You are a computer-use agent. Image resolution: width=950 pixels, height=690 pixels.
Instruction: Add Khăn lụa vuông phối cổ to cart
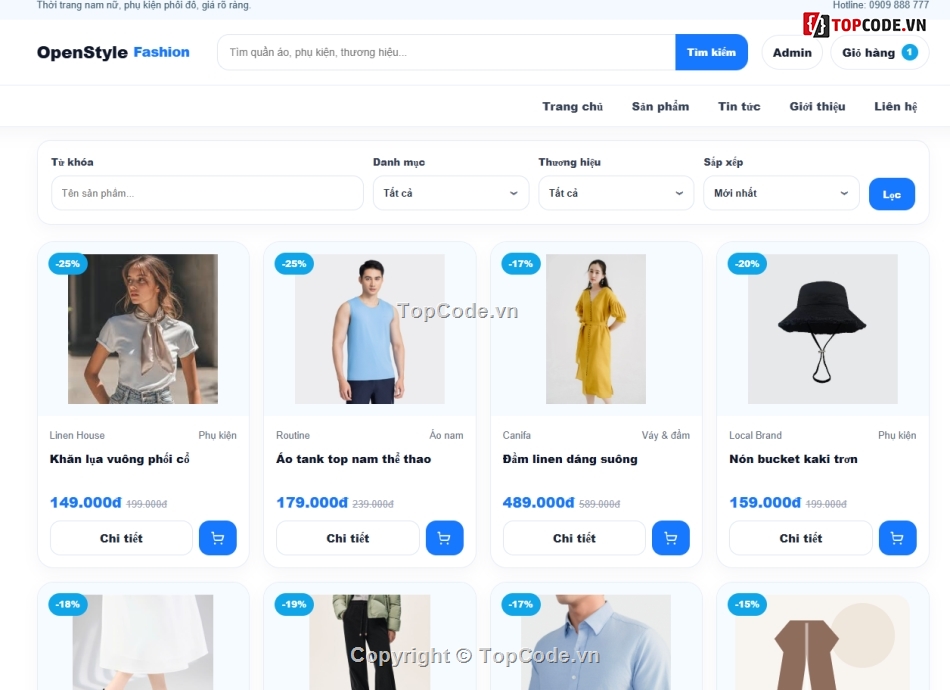[218, 538]
